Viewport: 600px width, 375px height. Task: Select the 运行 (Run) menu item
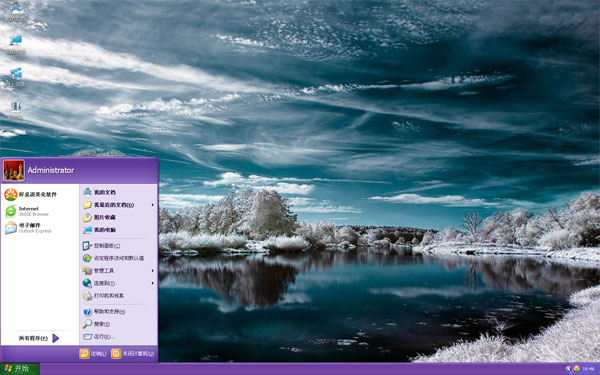click(119, 337)
